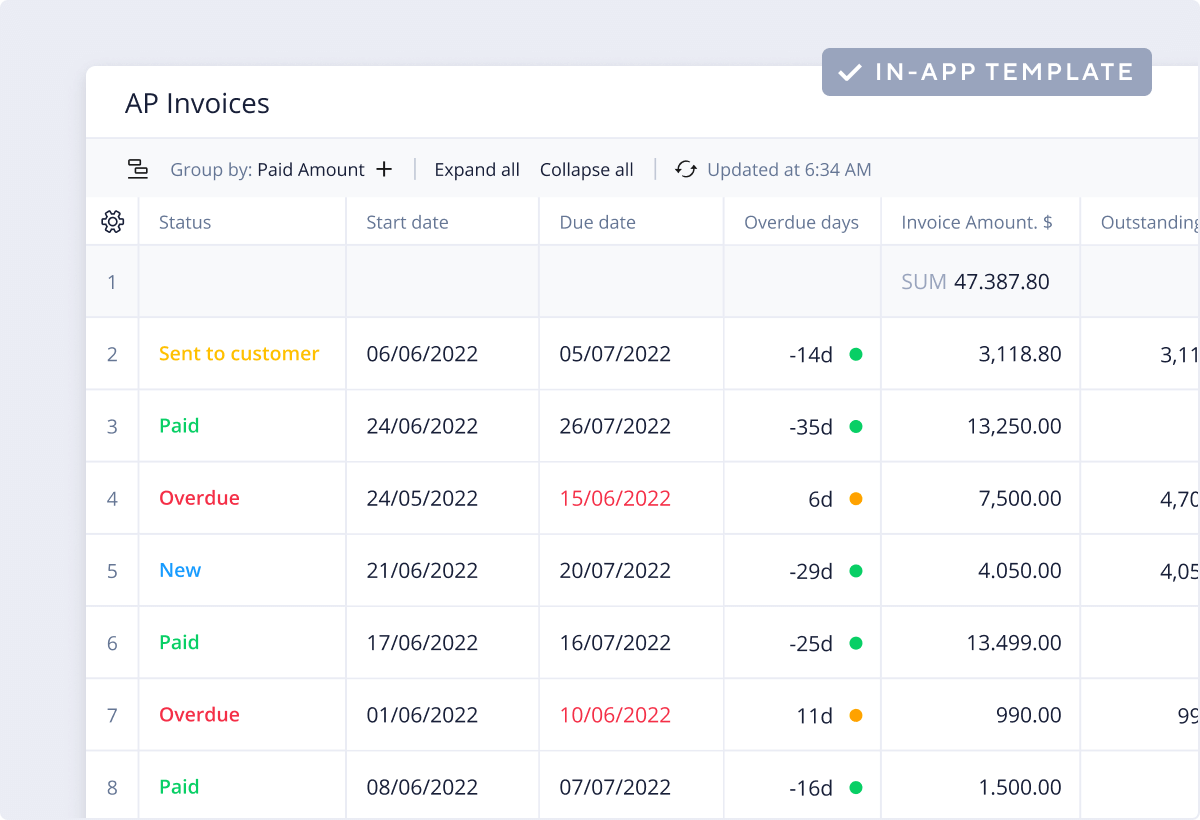Click the In-App Template checkmark badge
1200x820 pixels.
point(986,72)
